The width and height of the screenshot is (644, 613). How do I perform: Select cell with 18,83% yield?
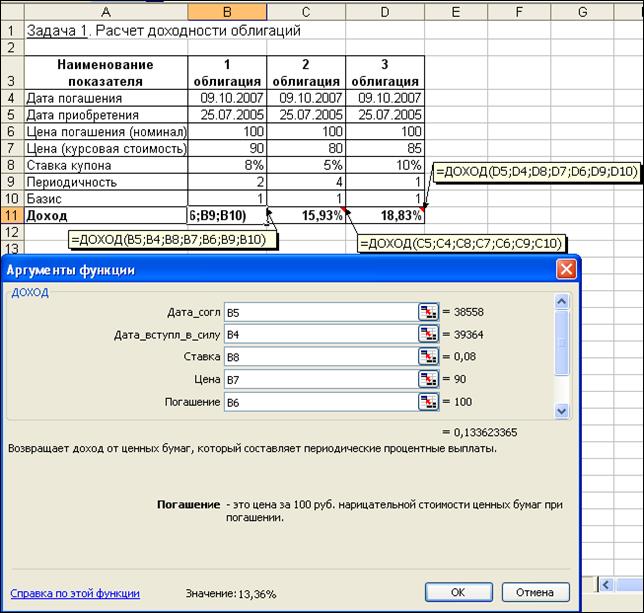point(385,214)
